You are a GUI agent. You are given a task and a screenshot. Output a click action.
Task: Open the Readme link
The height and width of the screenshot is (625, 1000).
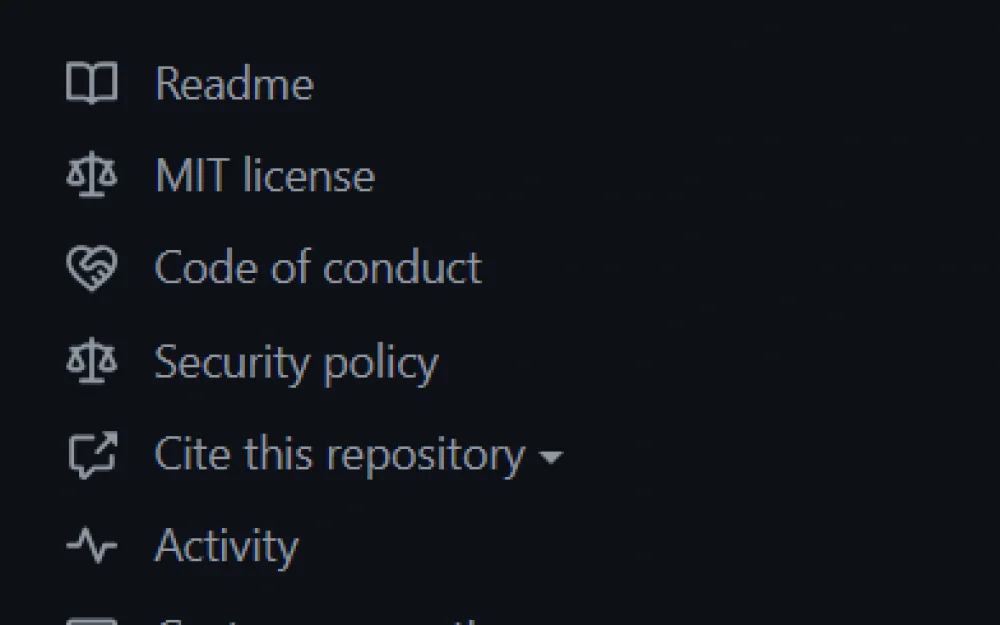coord(234,84)
